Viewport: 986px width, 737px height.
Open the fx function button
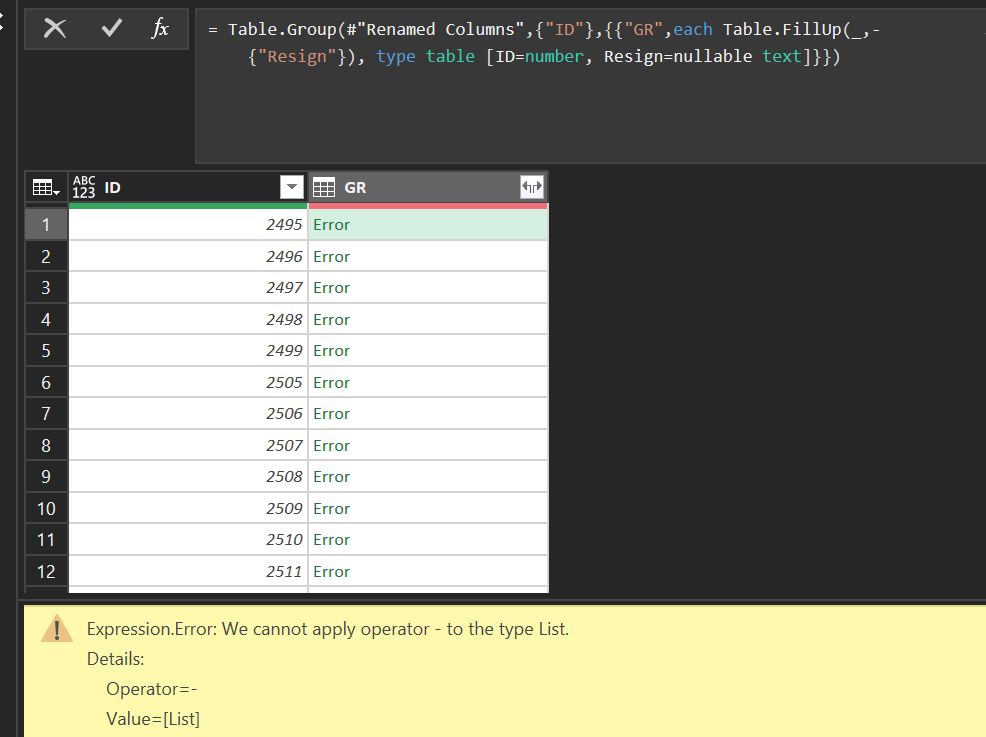pos(160,28)
